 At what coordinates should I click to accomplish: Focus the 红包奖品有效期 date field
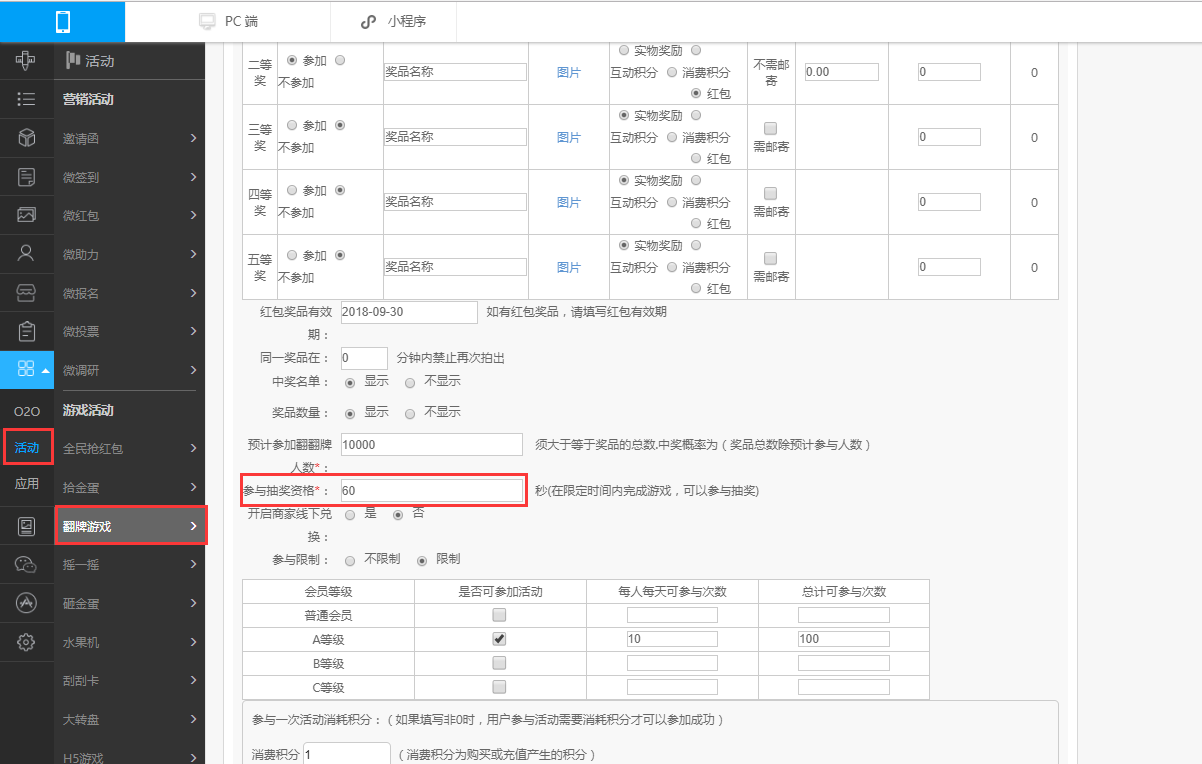pyautogui.click(x=409, y=312)
